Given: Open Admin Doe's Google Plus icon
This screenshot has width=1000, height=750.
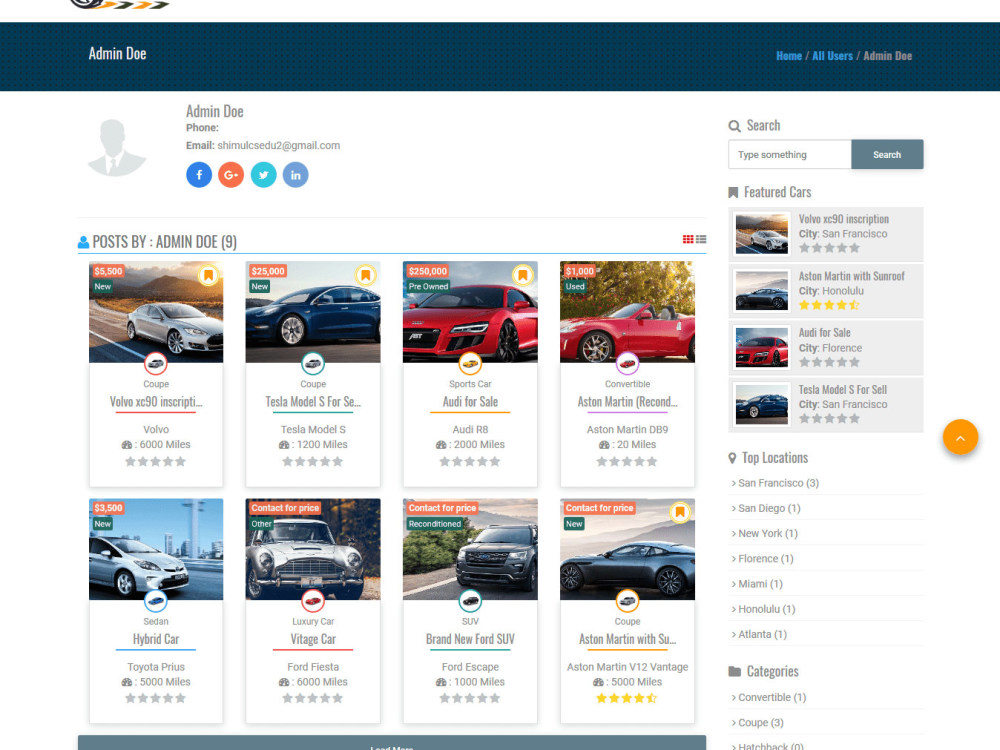Looking at the screenshot, I should [x=231, y=175].
